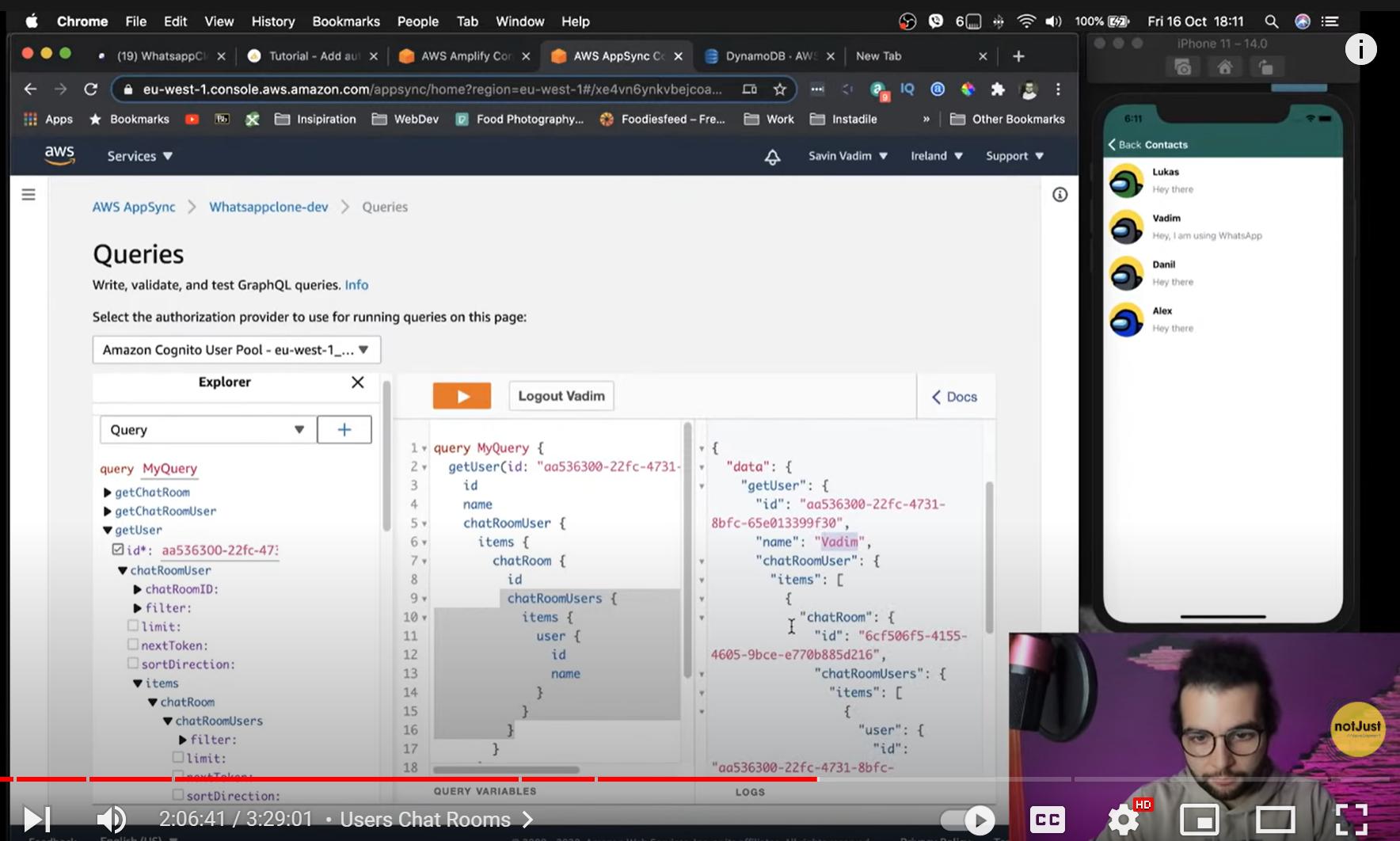Viewport: 1400px width, 841px height.
Task: Open the Bookmarks menu in menu bar
Action: pos(346,21)
